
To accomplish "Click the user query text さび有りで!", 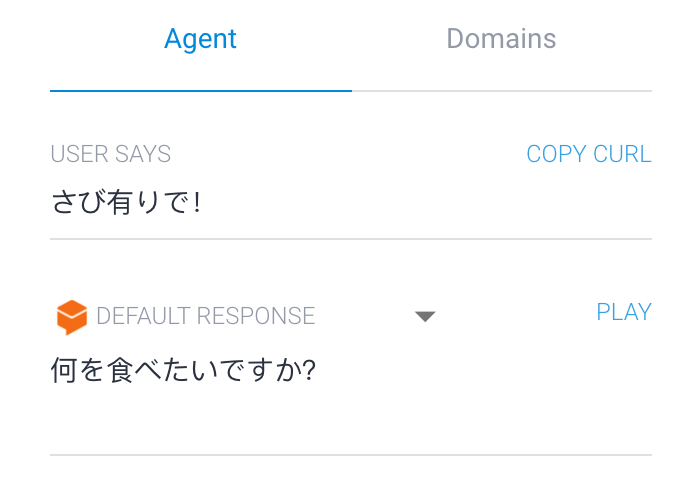I will pos(126,202).
